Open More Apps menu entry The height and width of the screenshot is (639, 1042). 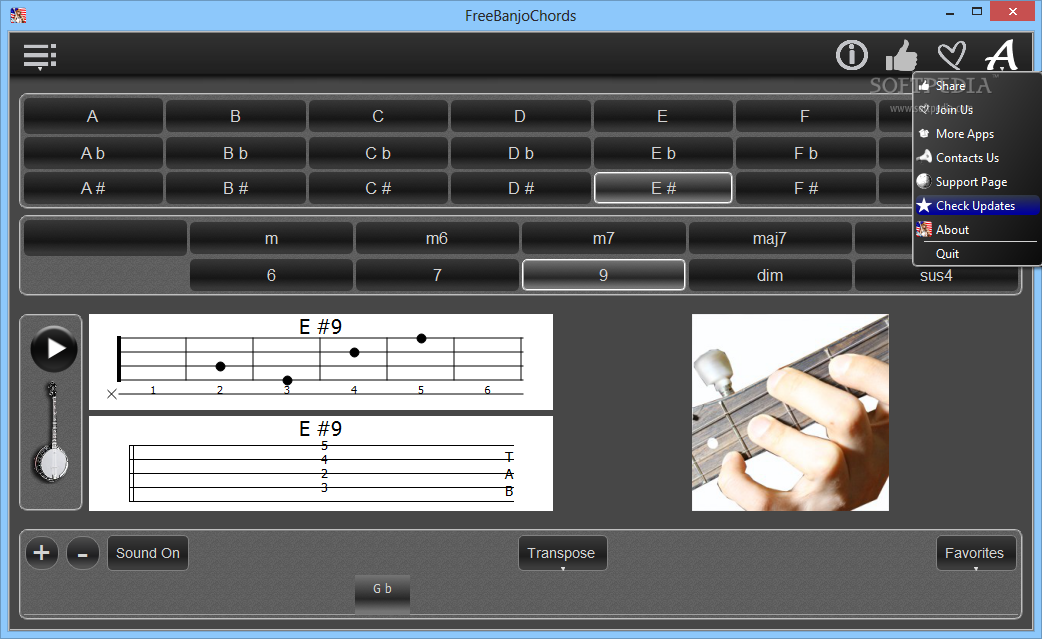(x=976, y=134)
